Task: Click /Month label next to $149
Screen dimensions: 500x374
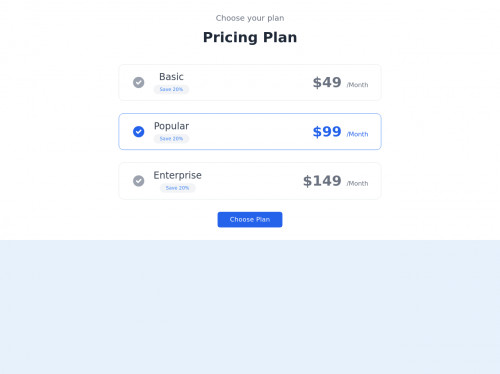Action: pyautogui.click(x=357, y=184)
